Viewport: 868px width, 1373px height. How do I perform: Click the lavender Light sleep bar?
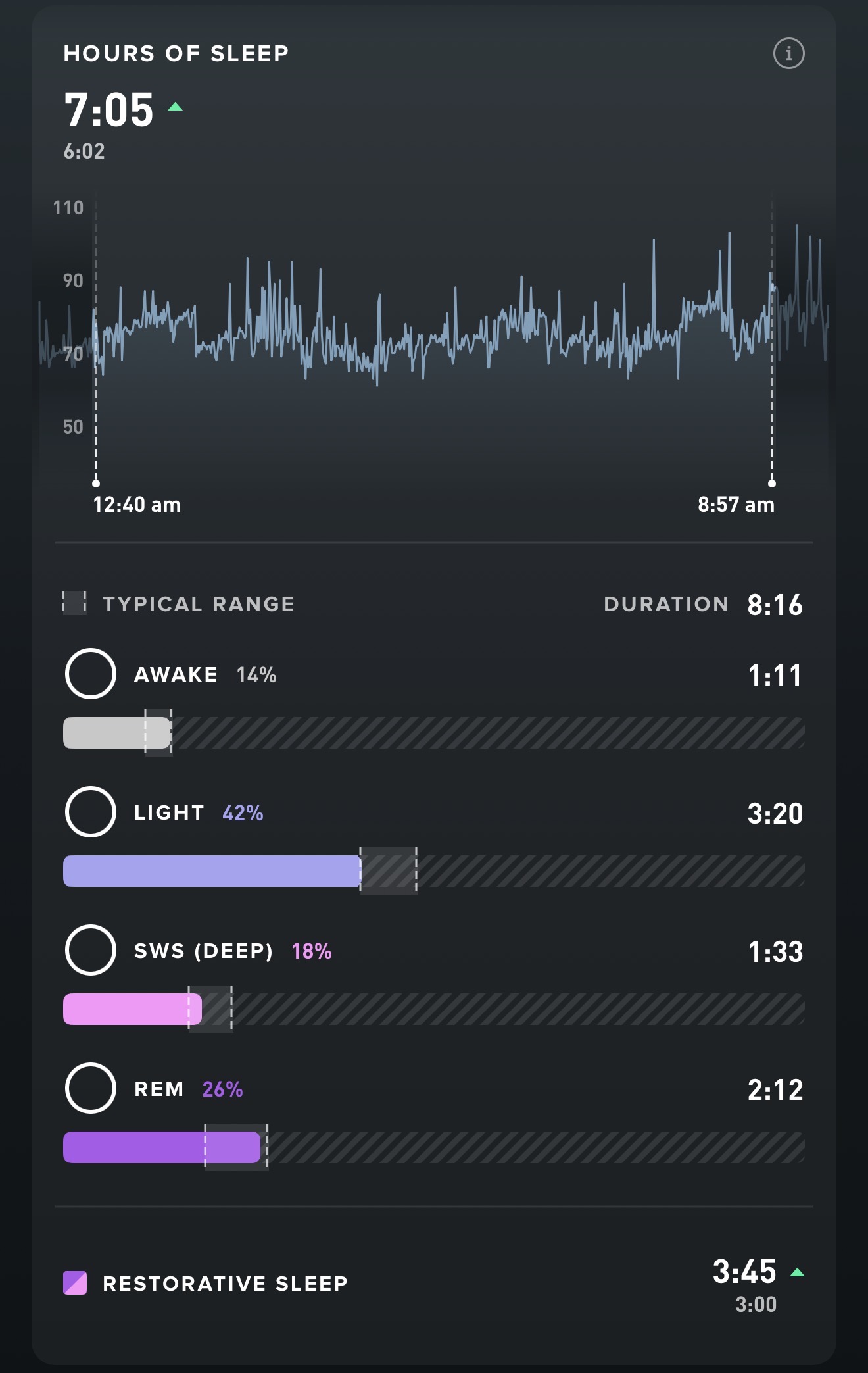point(210,871)
